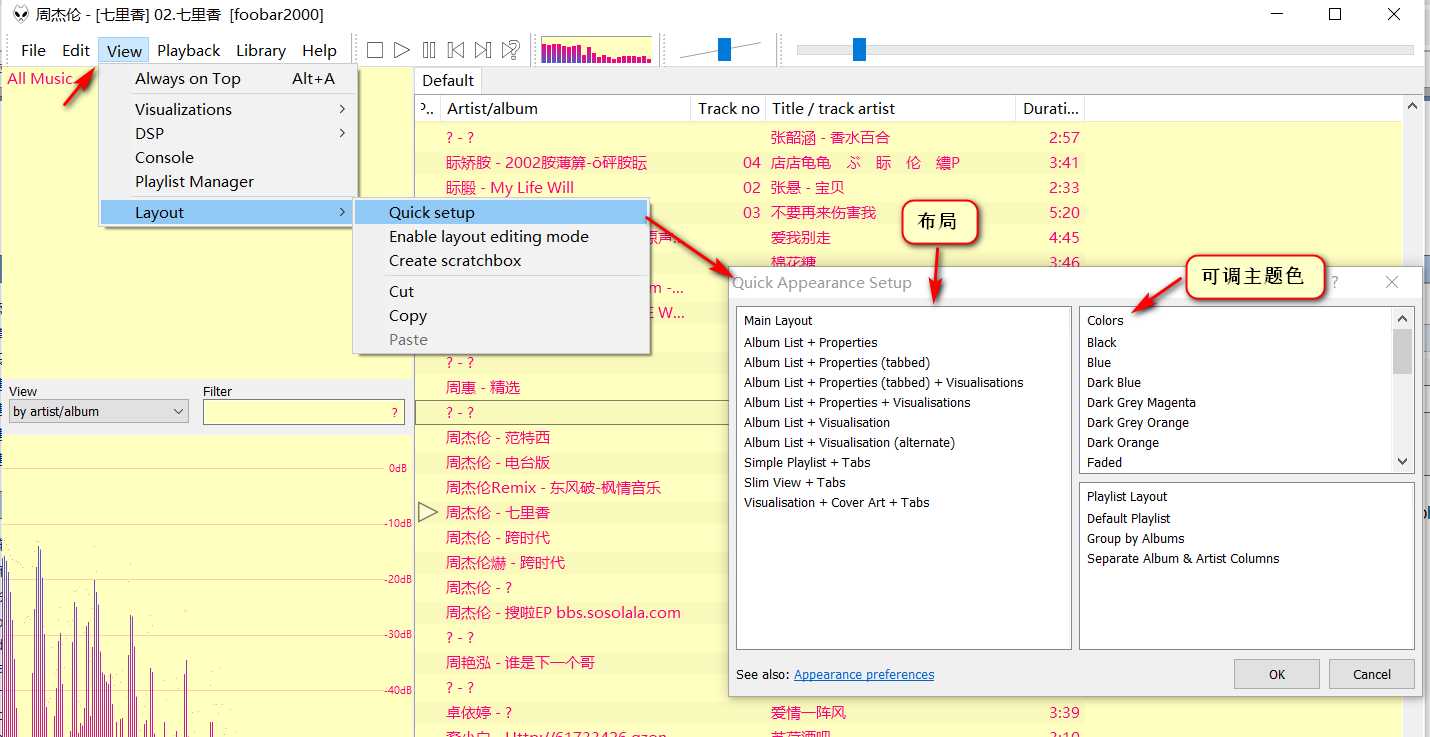Sort by the Duration column header
This screenshot has height=737, width=1430.
click(1050, 108)
